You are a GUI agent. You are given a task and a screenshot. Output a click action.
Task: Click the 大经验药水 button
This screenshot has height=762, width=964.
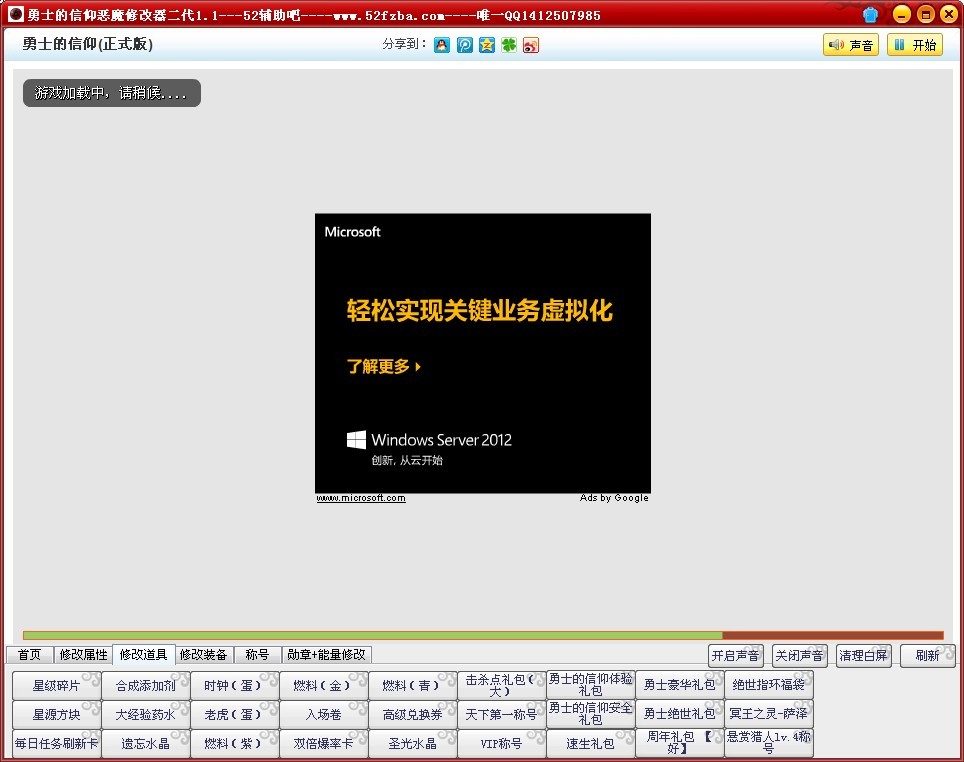[146, 714]
